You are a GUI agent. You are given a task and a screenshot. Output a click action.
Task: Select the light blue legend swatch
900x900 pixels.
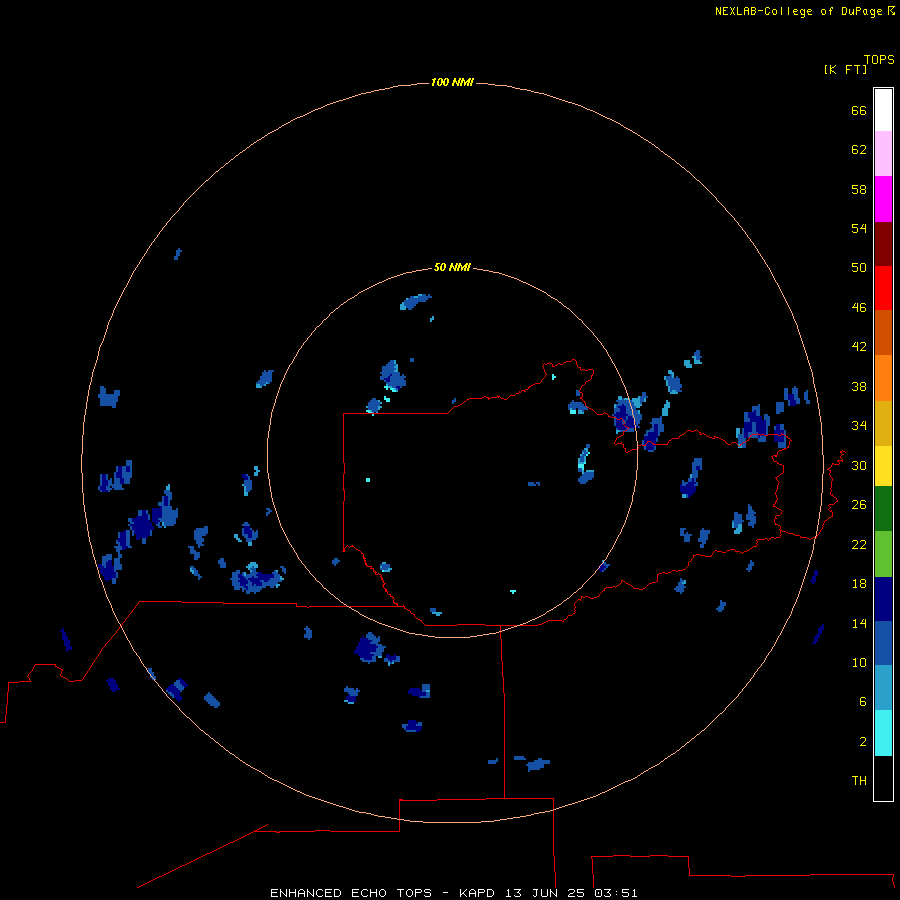(883, 688)
